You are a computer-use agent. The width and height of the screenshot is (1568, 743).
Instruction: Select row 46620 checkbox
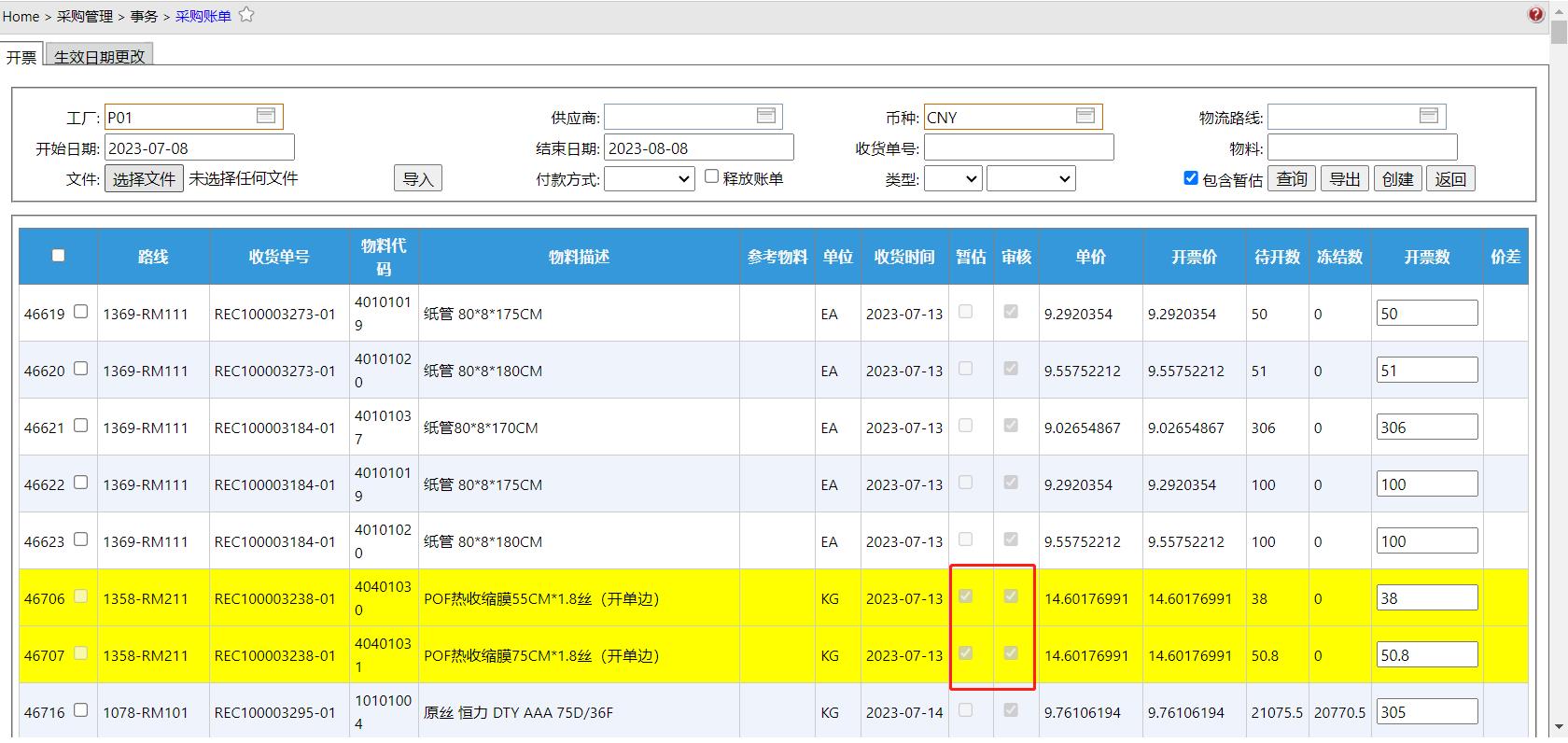(x=80, y=369)
